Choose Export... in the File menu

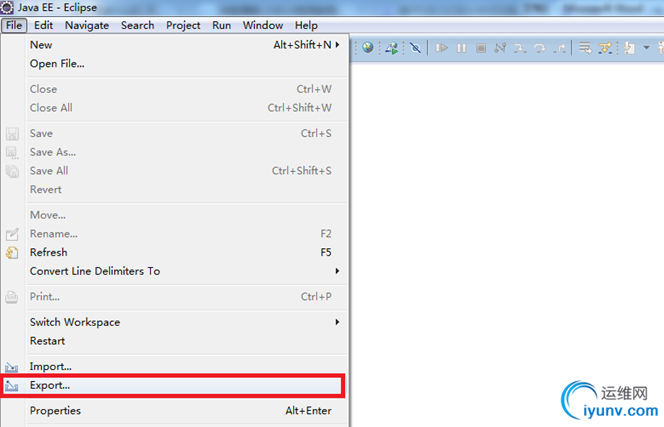(175, 385)
